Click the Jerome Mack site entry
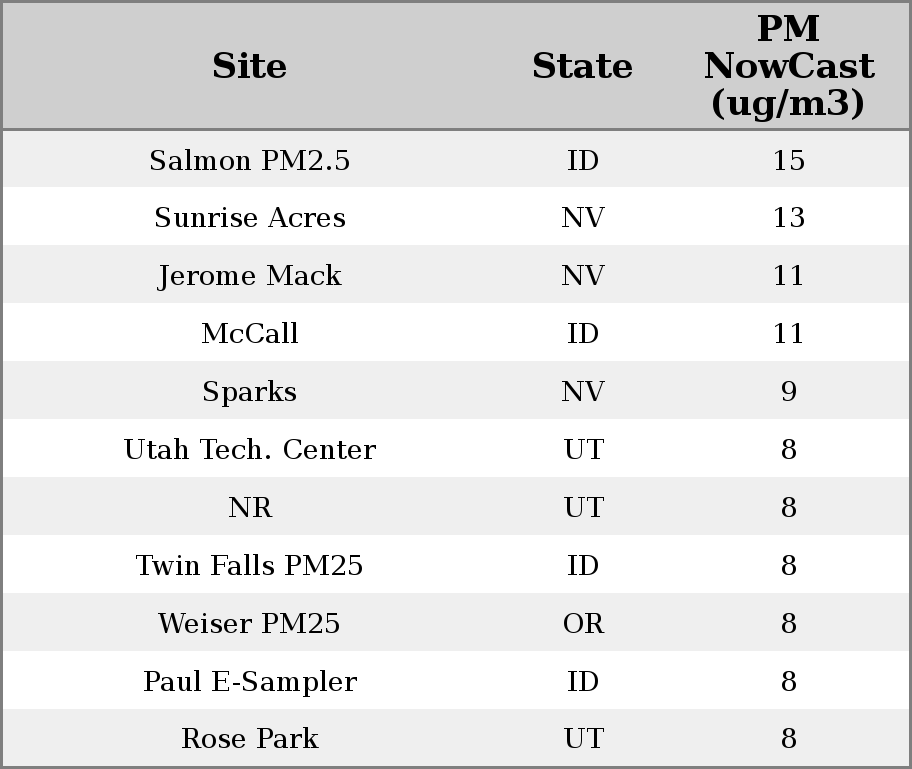Image resolution: width=912 pixels, height=769 pixels. [250, 276]
